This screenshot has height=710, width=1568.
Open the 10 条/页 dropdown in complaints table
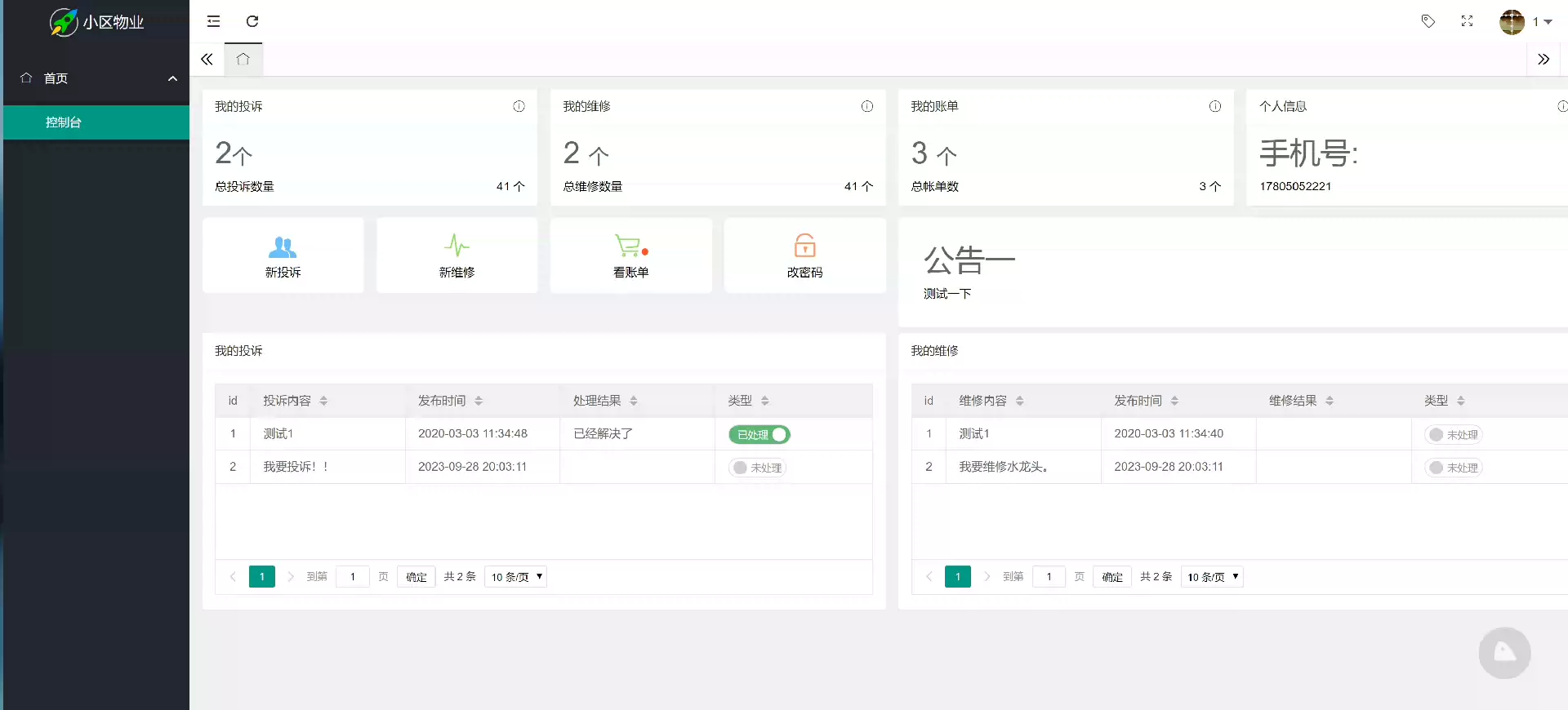515,577
